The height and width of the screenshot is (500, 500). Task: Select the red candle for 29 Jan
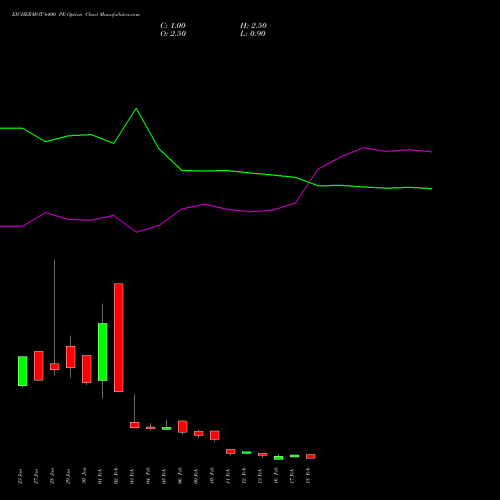coord(71,357)
